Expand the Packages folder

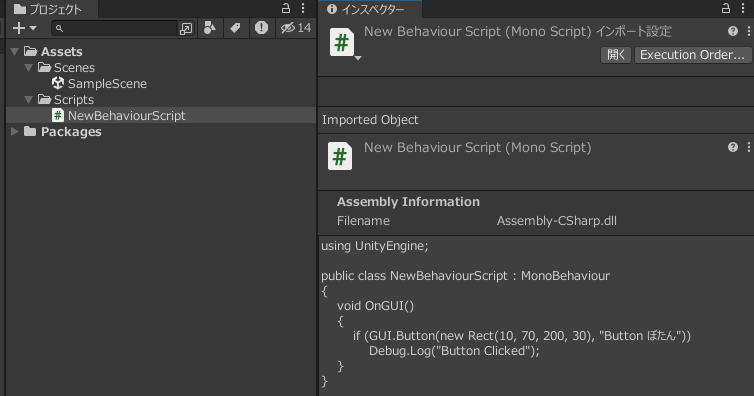(x=15, y=131)
